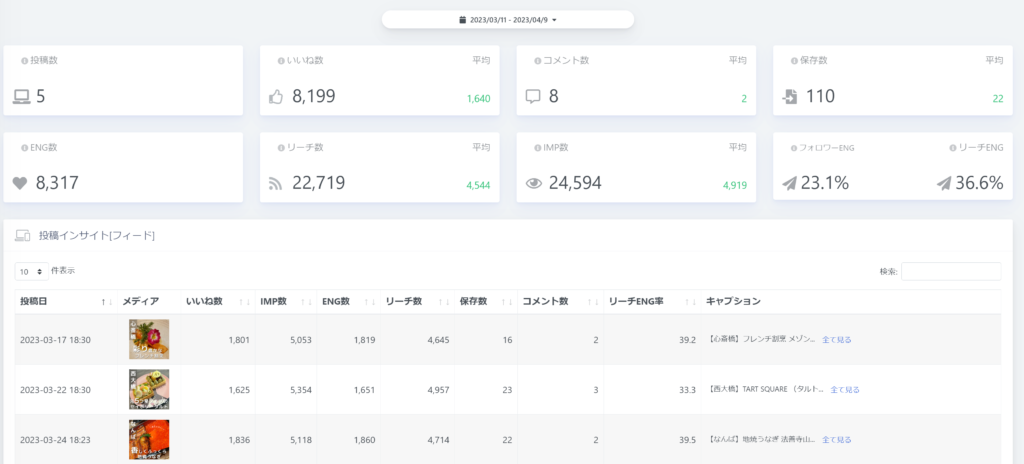
Task: Click the info icon beside 投稿数
Action: point(25,61)
